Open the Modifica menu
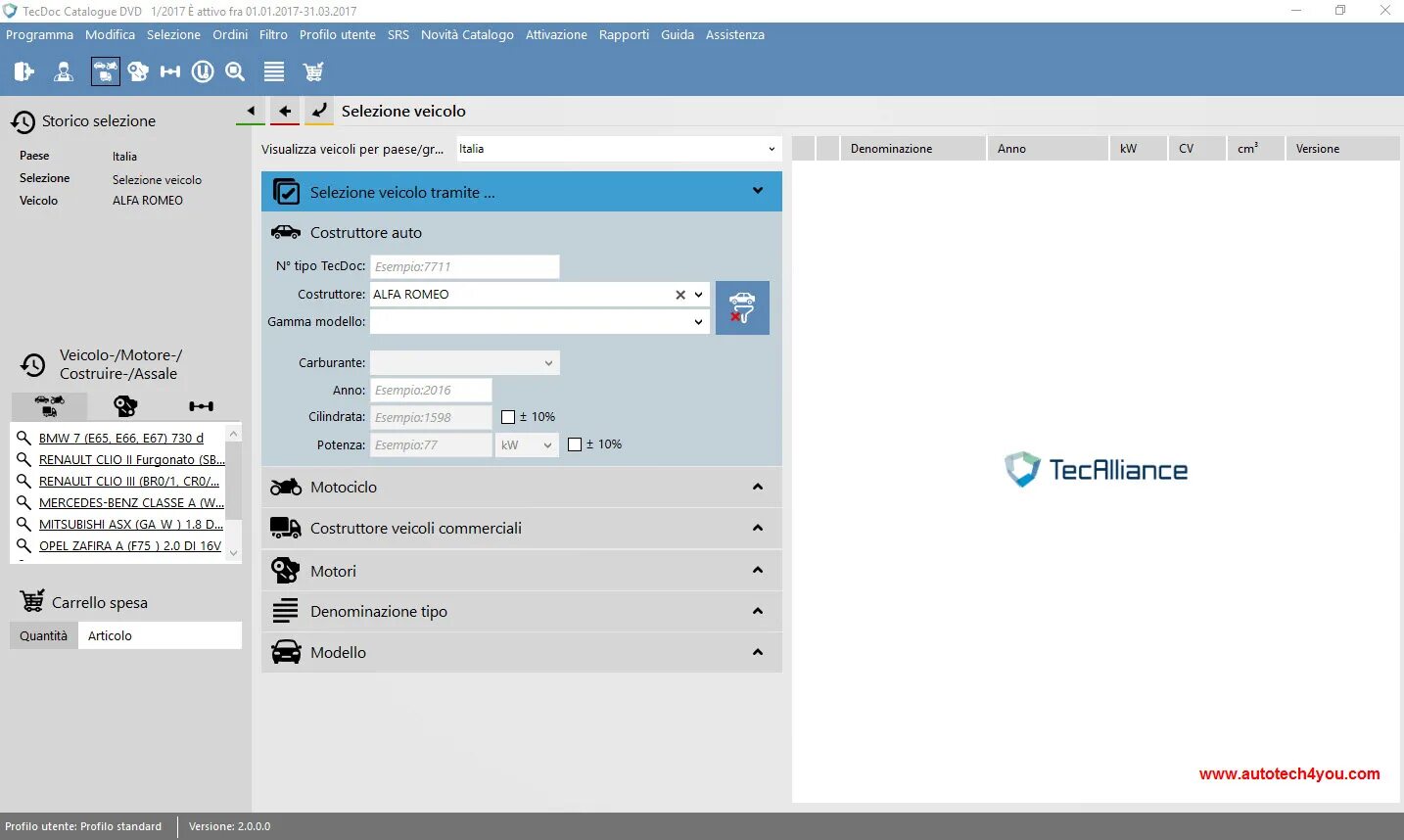The image size is (1404, 840). point(110,34)
